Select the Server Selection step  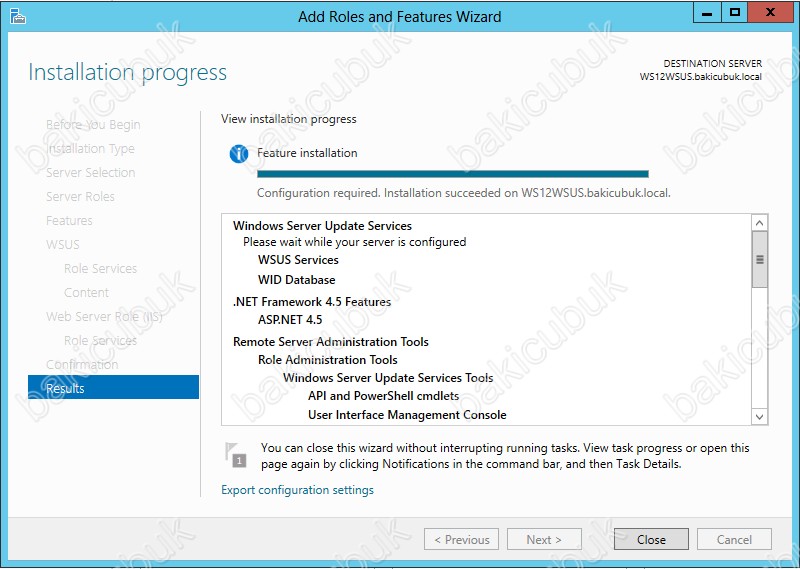click(x=91, y=172)
